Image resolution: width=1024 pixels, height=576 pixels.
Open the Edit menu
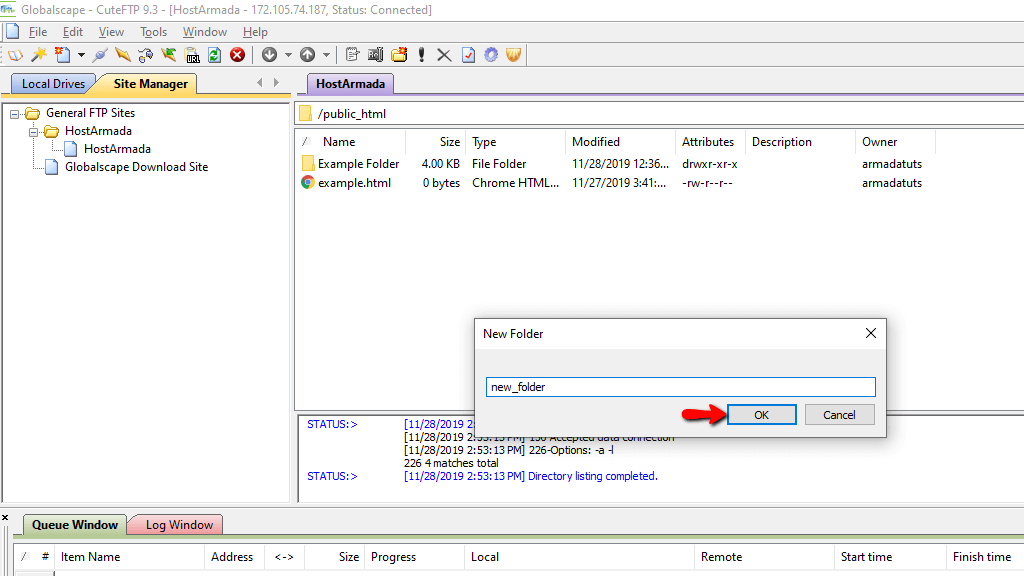(x=72, y=32)
